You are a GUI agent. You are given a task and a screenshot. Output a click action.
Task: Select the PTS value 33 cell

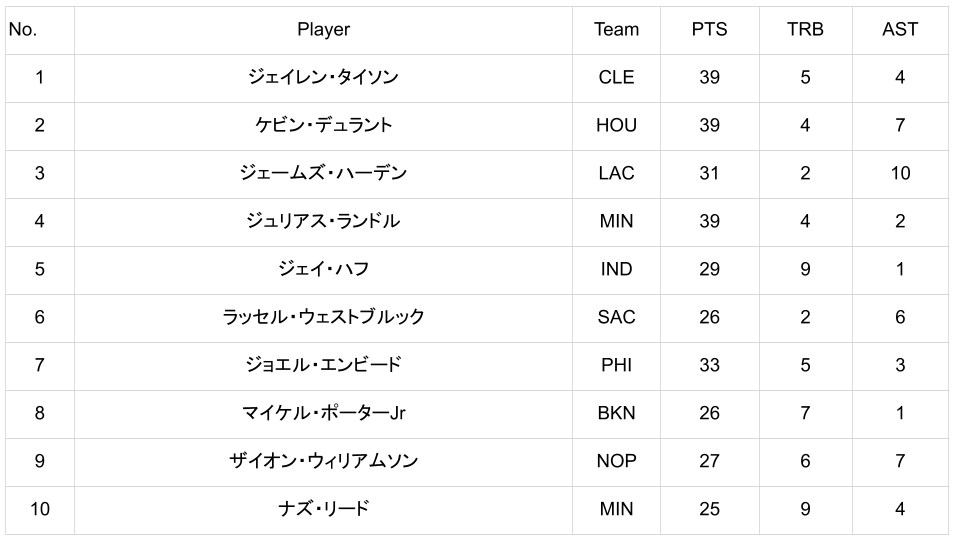coord(709,366)
